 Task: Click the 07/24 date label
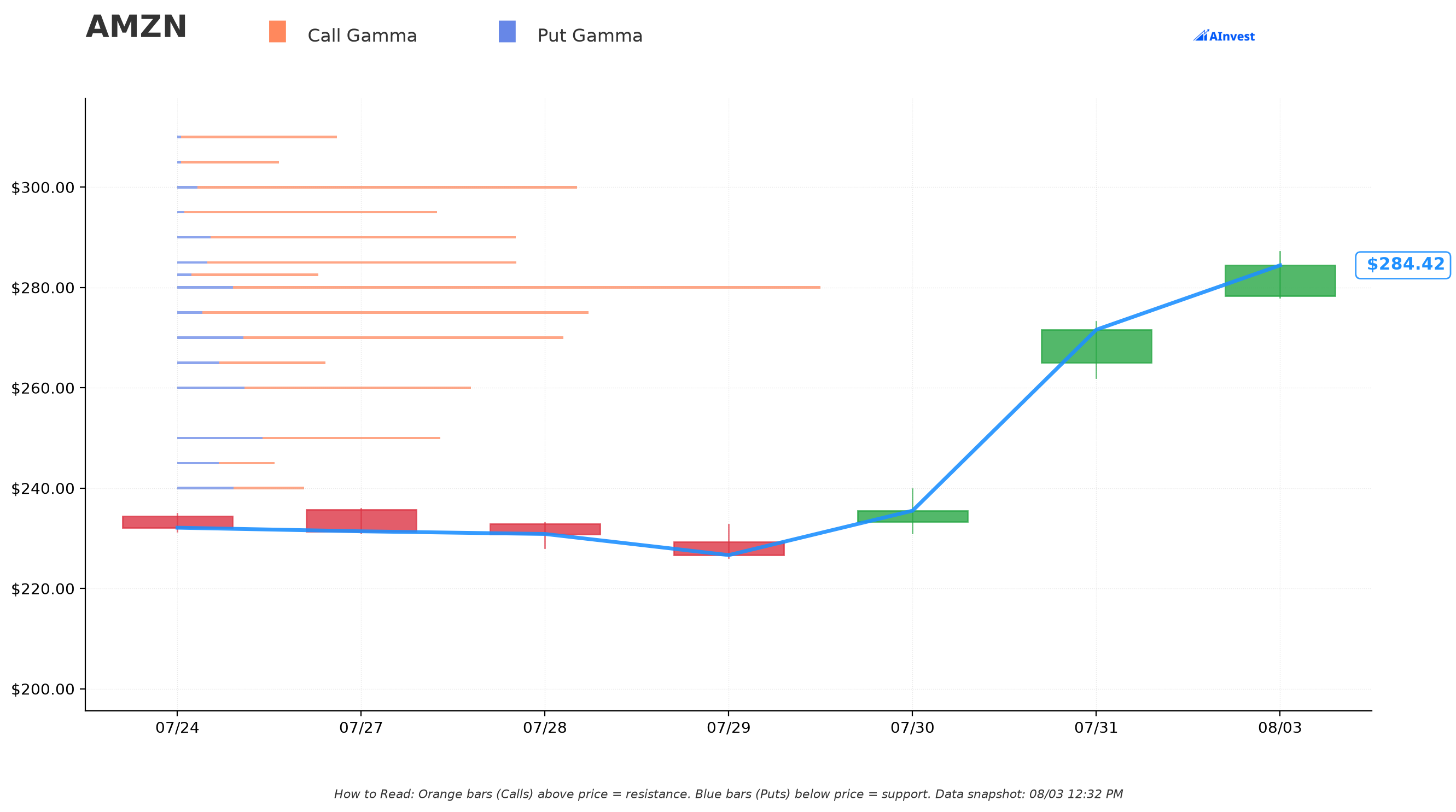(x=177, y=728)
